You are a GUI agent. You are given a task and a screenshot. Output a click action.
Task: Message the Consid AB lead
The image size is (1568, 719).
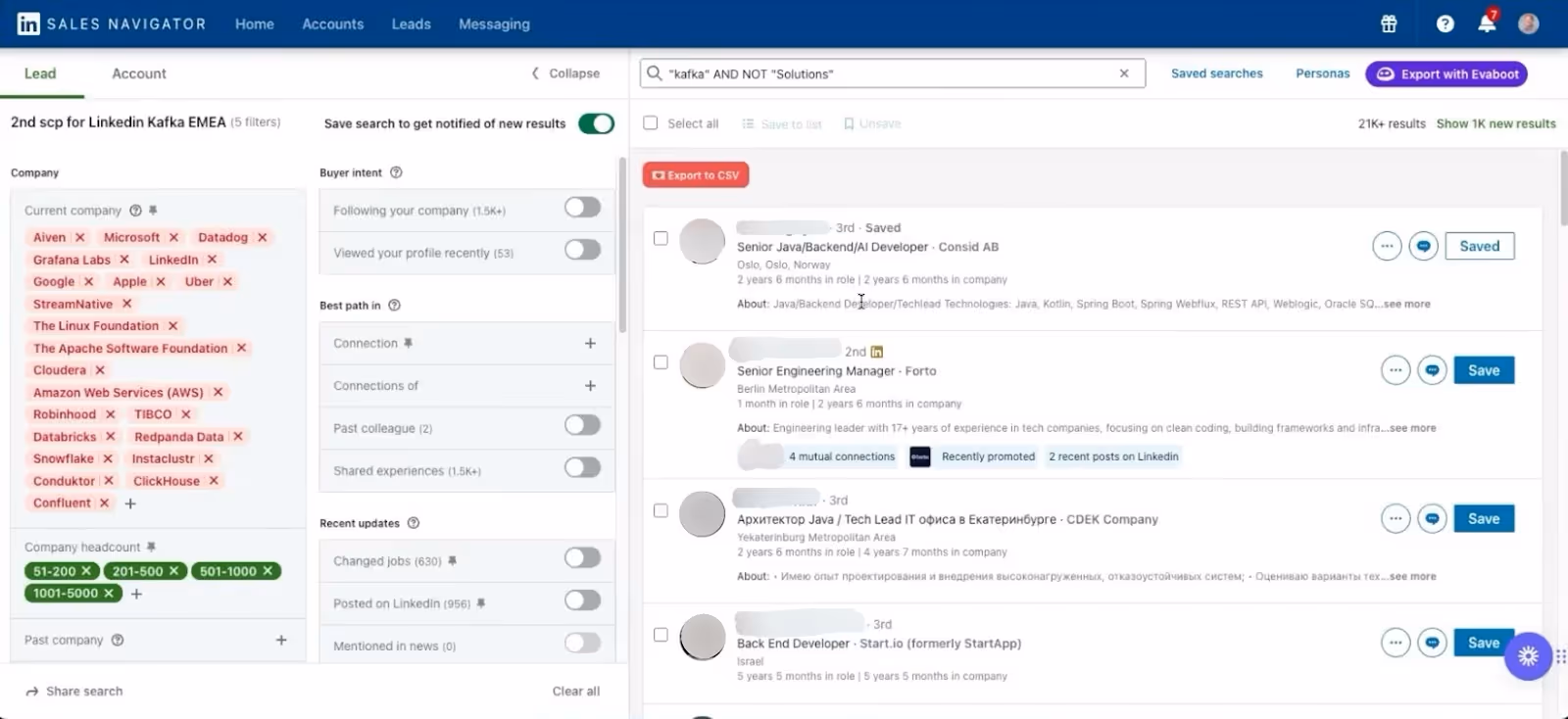(1423, 246)
